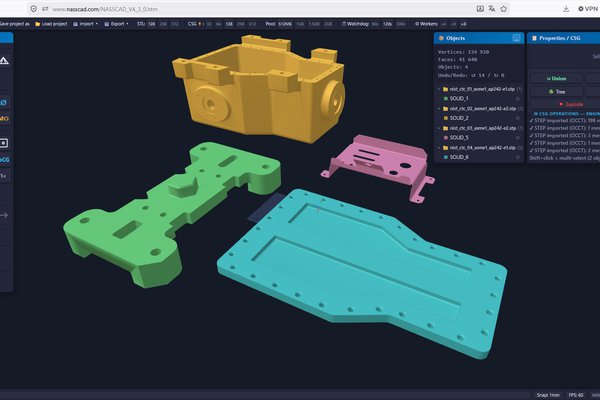Set Pool size to 512MB

pos(285,24)
